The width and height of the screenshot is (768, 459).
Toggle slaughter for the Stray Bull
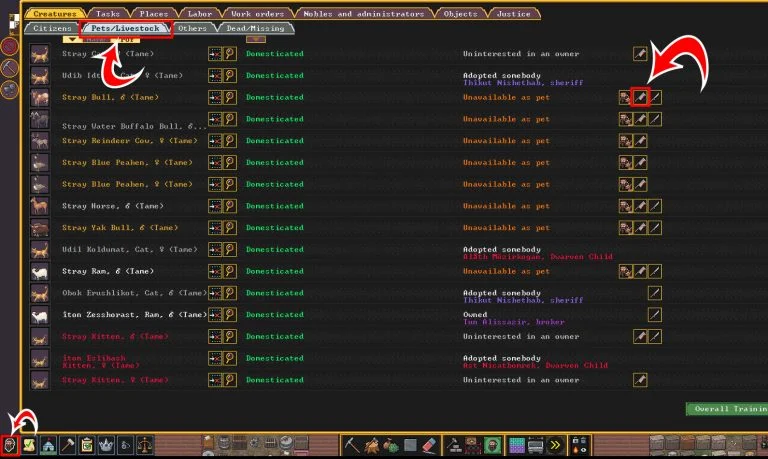[x=640, y=97]
